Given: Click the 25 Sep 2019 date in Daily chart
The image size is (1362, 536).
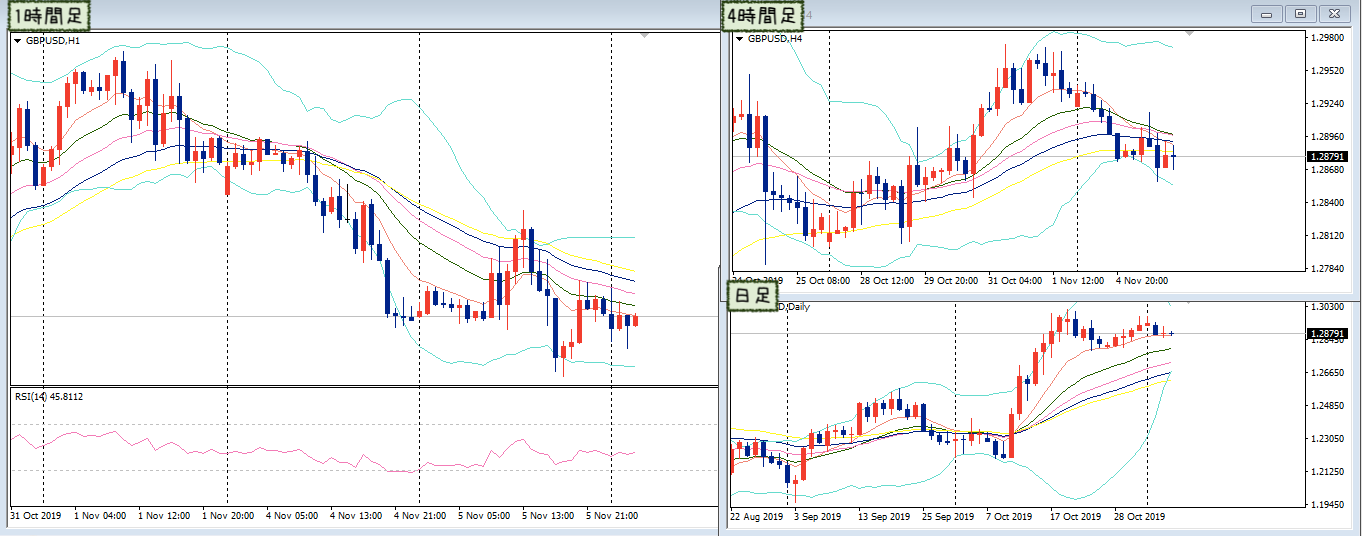Looking at the screenshot, I should [949, 516].
